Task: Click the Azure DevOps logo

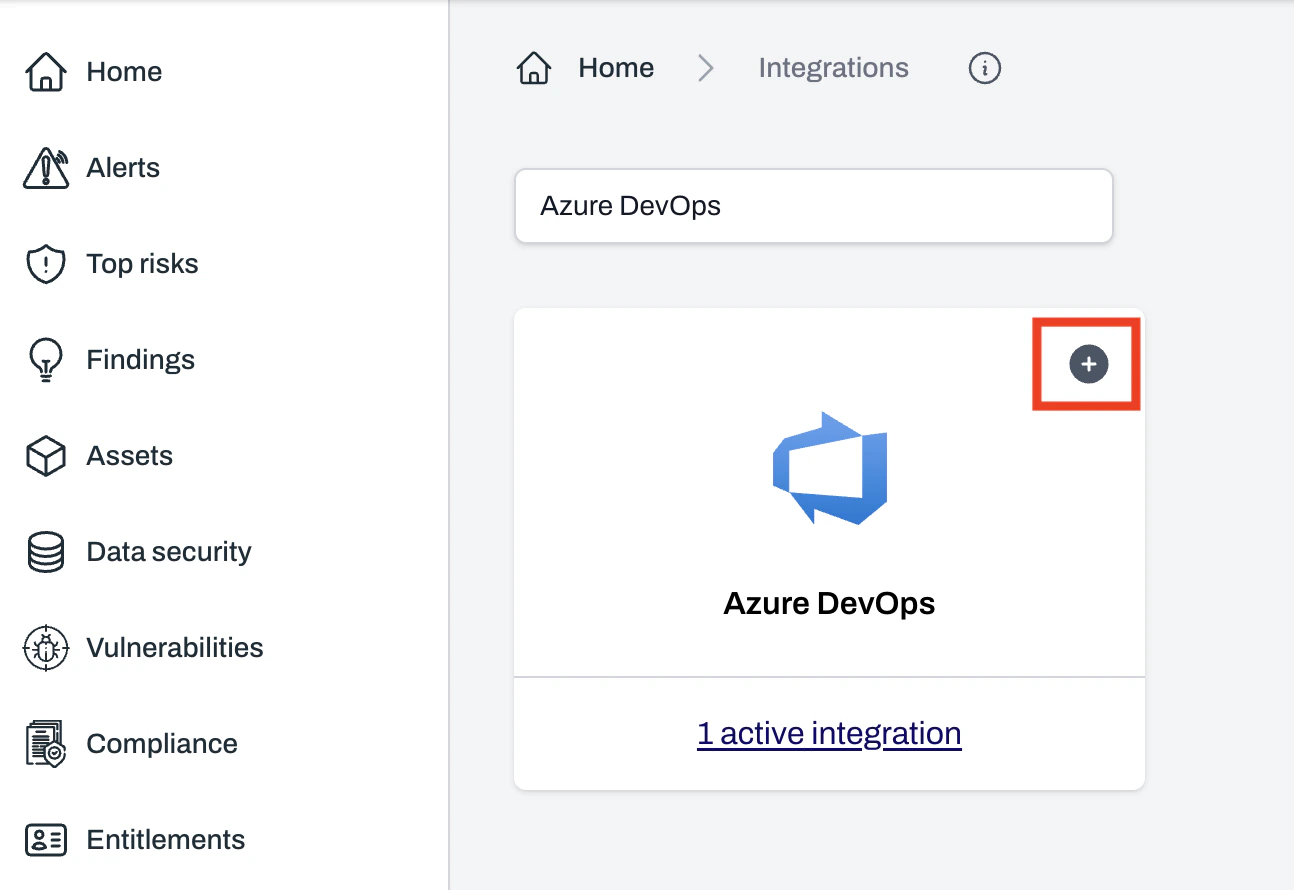Action: [829, 468]
